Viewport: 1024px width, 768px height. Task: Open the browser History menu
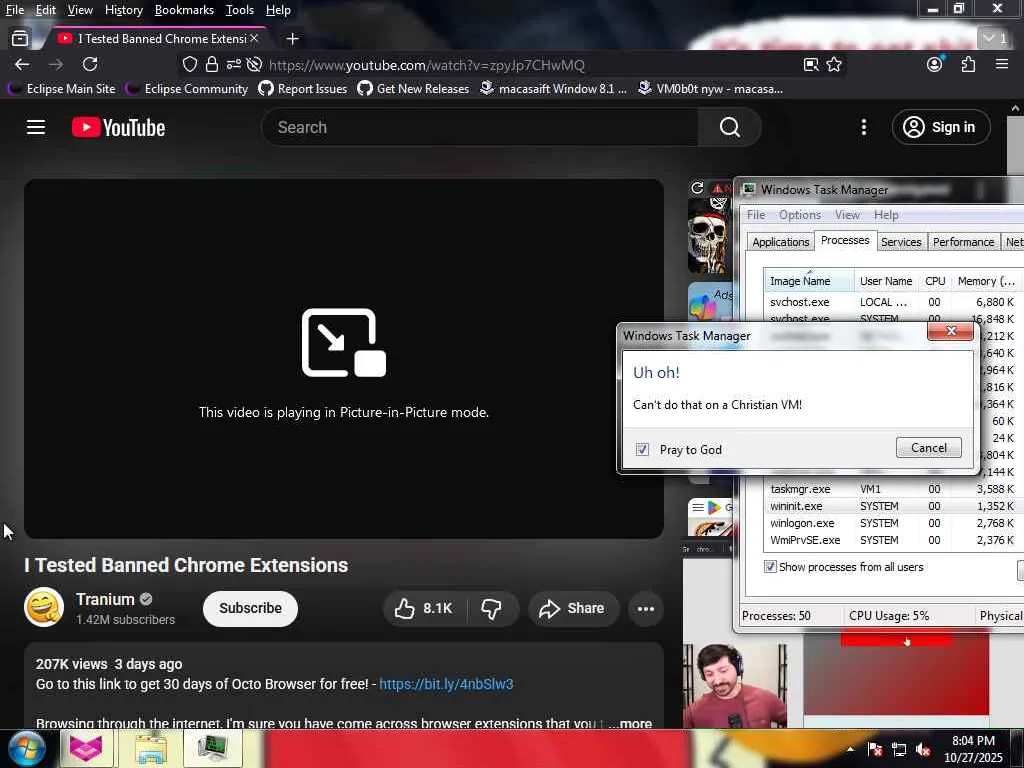123,10
